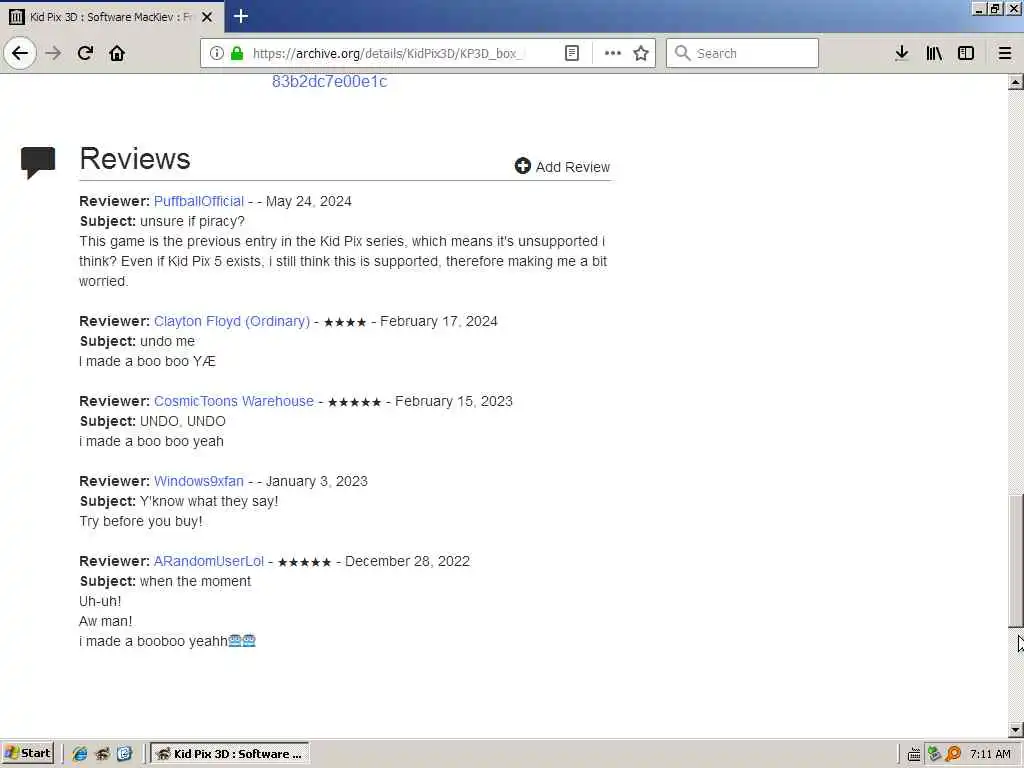Image resolution: width=1024 pixels, height=768 pixels.
Task: Open CosmicToons Warehouse reviewer profile
Action: click(234, 401)
